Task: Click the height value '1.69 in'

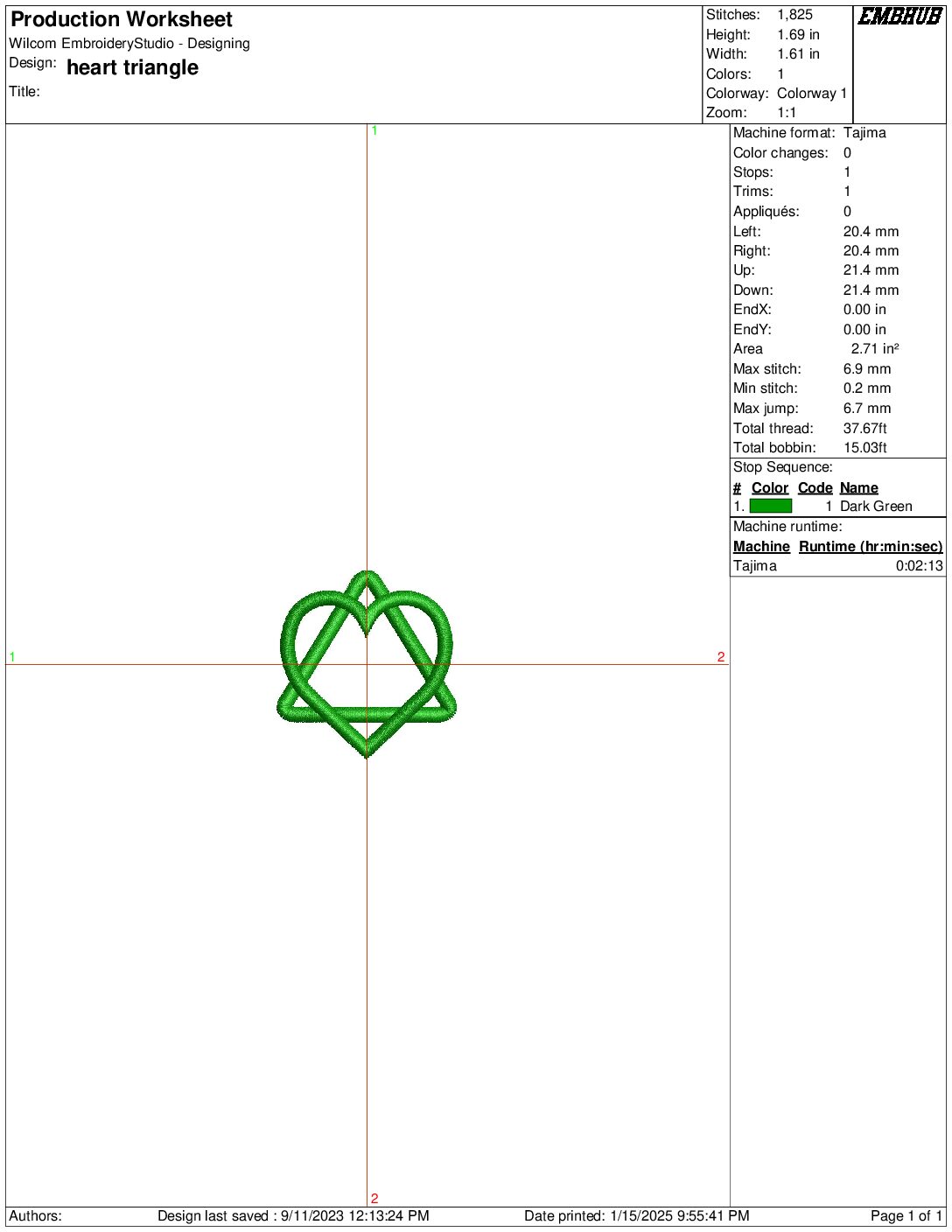Action: tap(798, 34)
